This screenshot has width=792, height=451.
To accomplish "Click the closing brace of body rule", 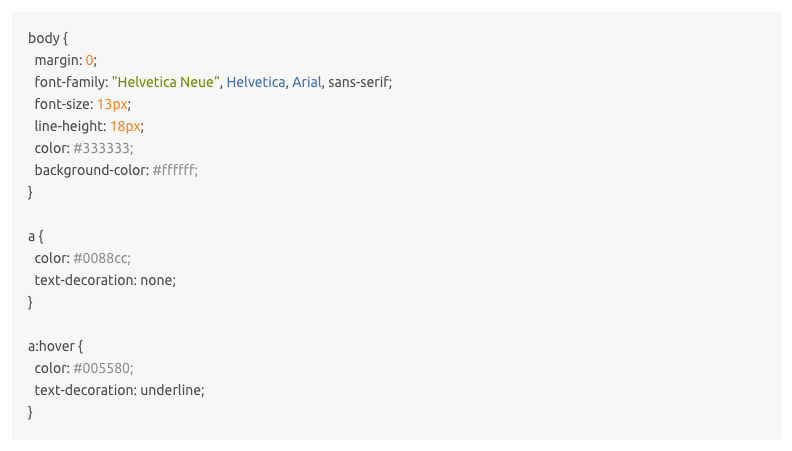I will [x=30, y=192].
